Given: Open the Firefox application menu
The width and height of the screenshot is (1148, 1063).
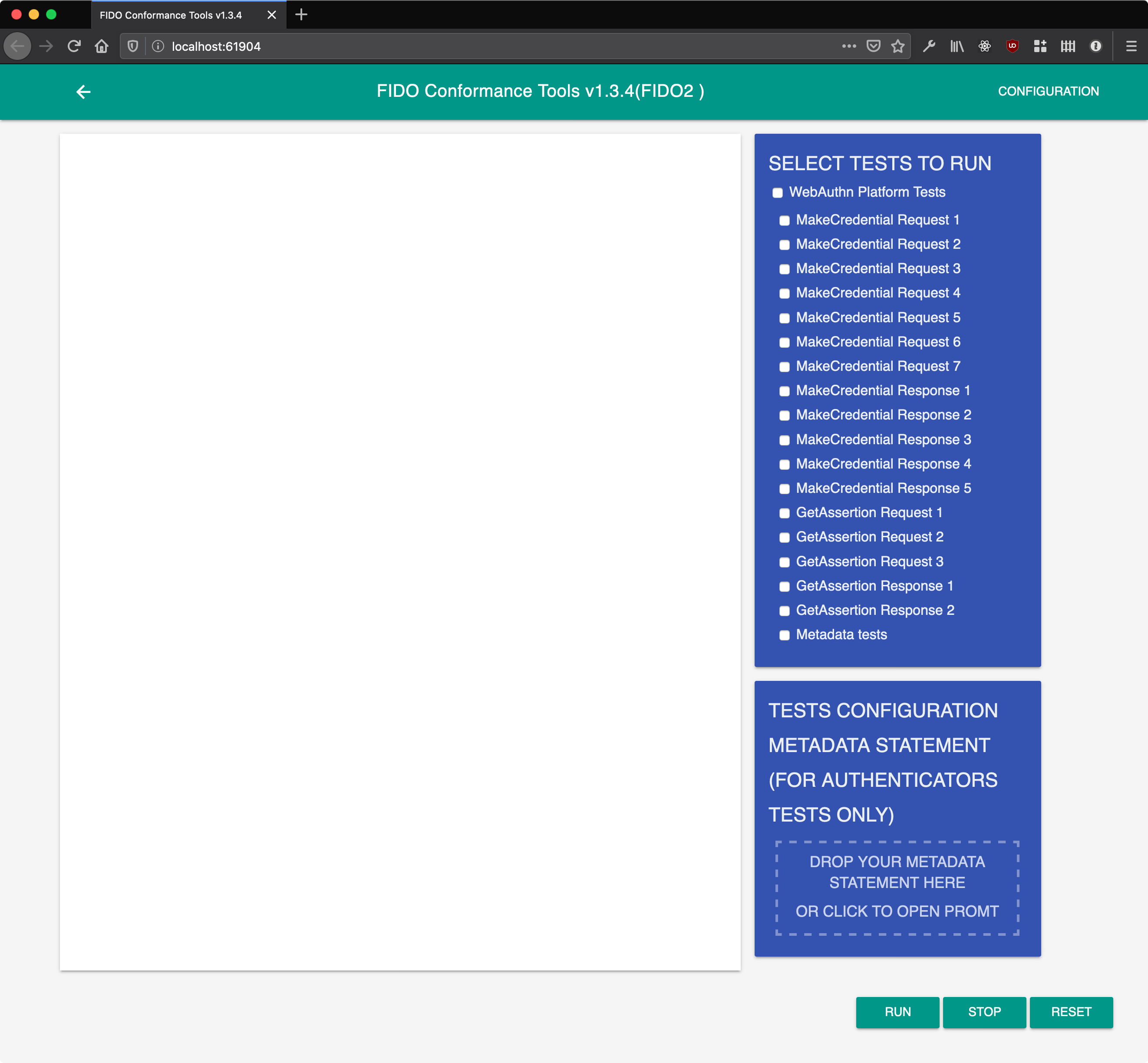Looking at the screenshot, I should tap(1132, 46).
